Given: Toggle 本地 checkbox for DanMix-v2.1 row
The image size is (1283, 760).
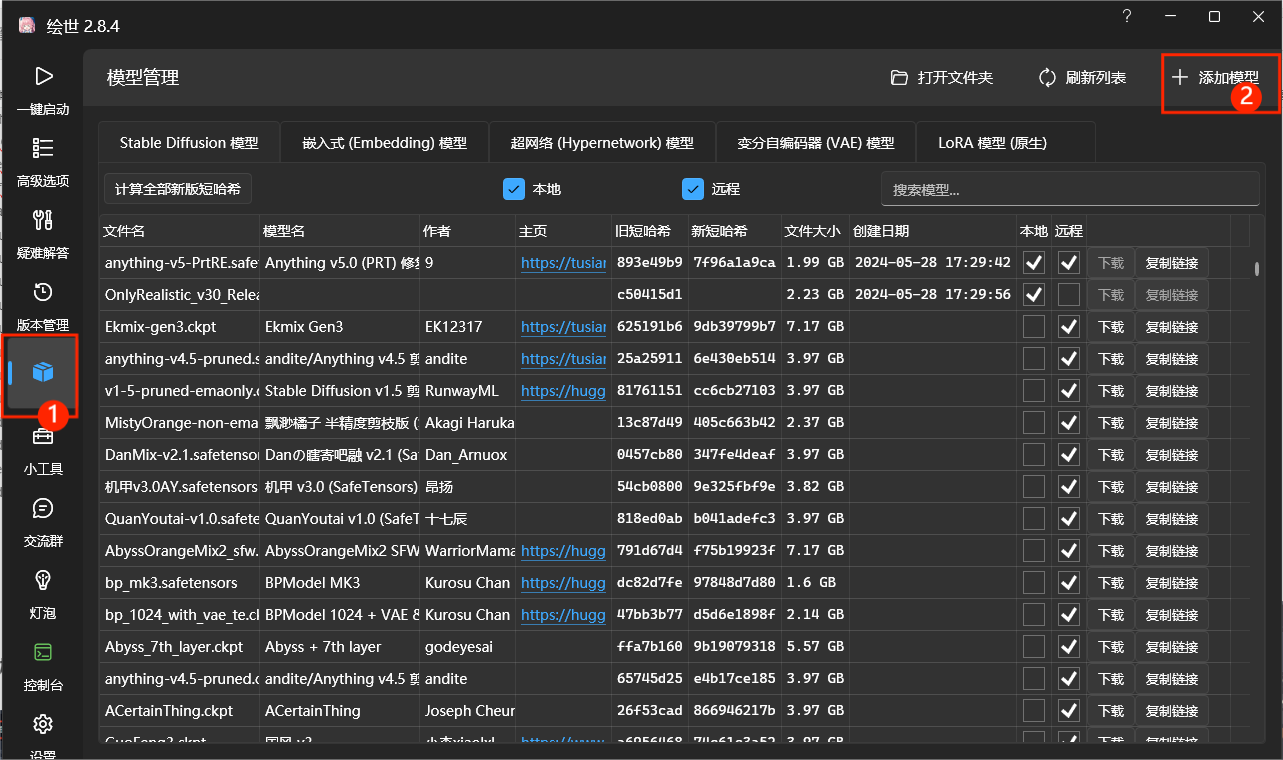Looking at the screenshot, I should 1034,455.
